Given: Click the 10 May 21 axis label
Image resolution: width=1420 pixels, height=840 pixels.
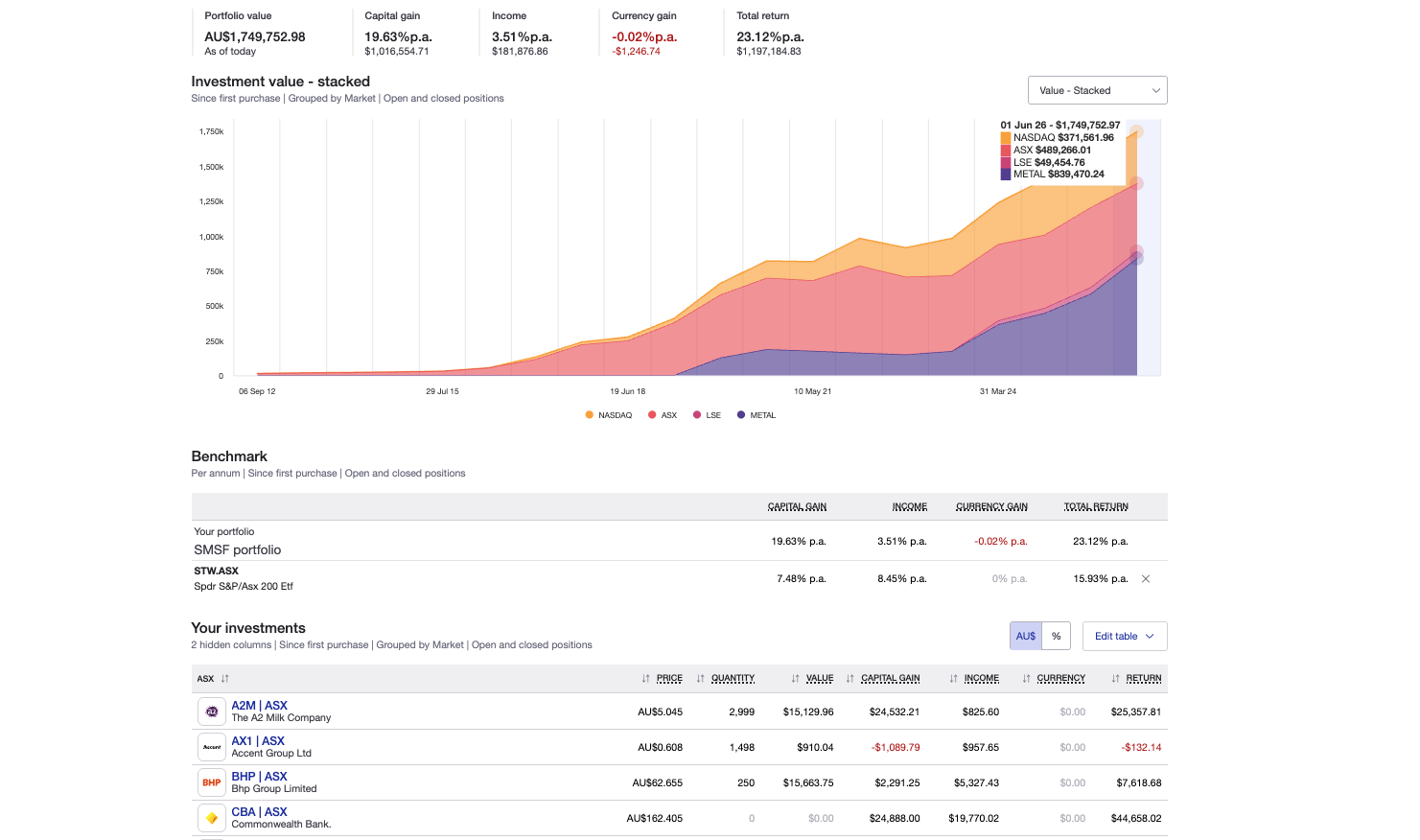Looking at the screenshot, I should 813,391.
